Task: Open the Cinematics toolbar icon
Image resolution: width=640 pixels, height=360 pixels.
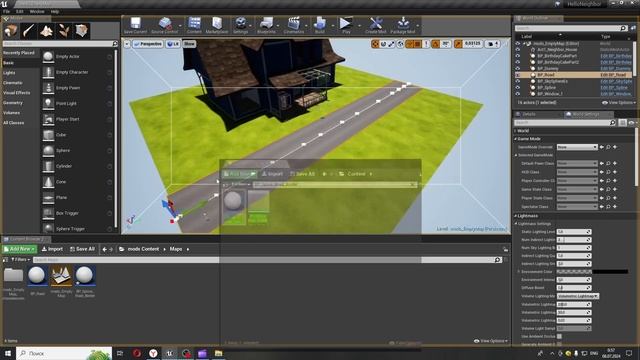Action: [294, 23]
